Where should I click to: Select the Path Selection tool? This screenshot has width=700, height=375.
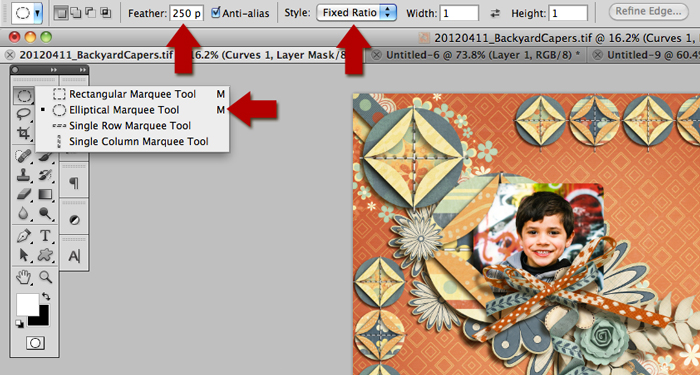[x=23, y=255]
